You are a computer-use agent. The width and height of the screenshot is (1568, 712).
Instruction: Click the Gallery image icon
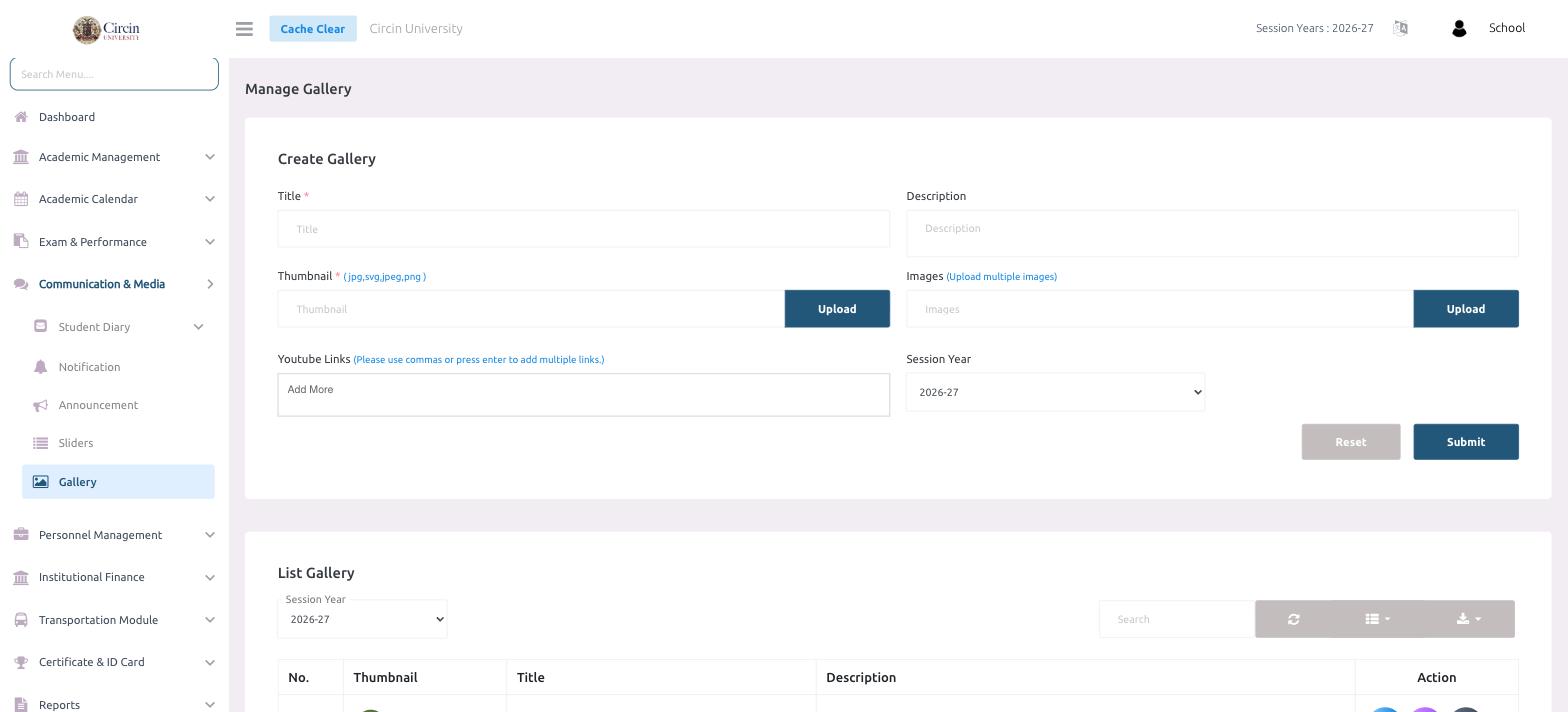40,482
